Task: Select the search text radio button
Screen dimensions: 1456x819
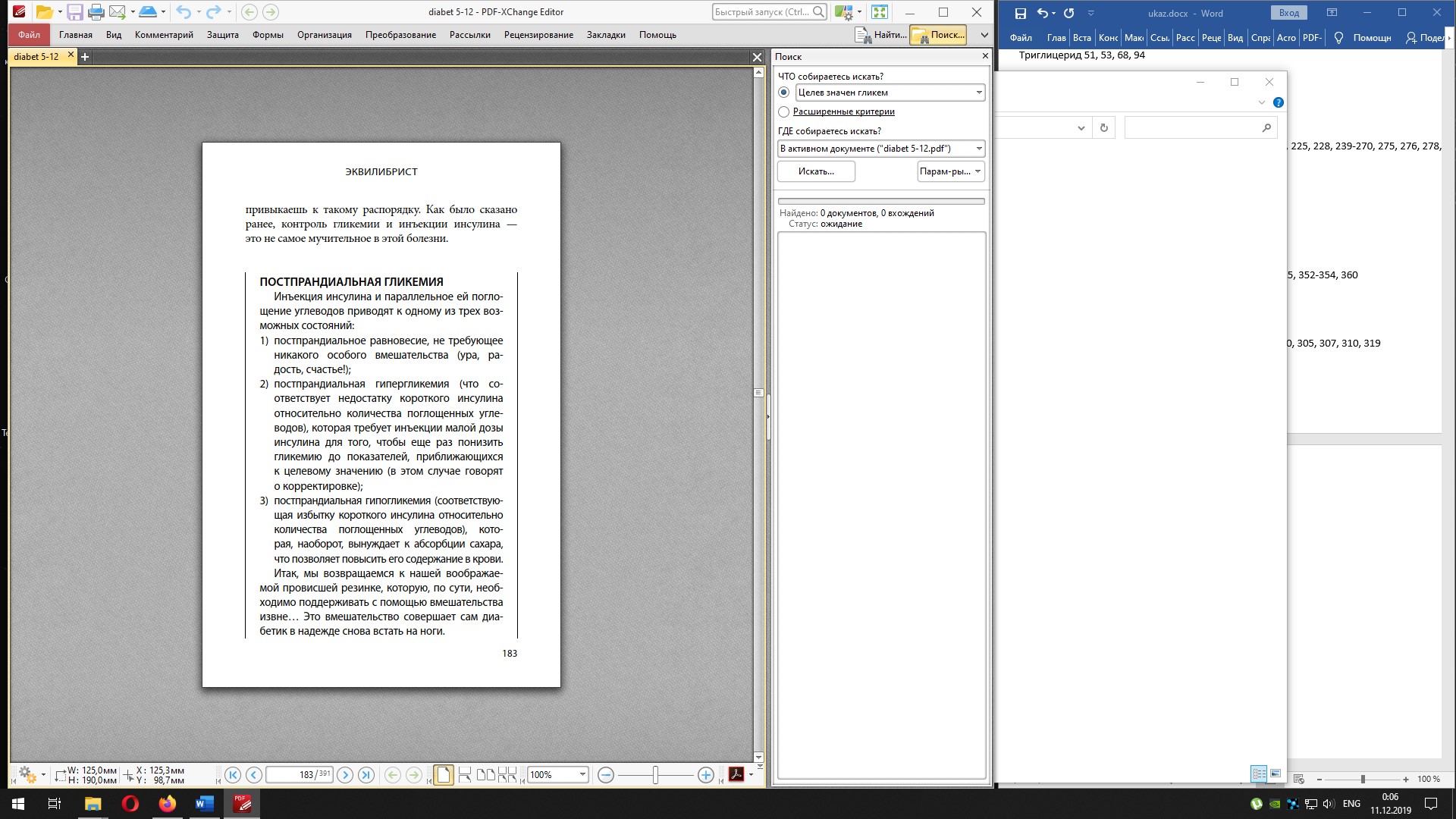Action: [x=784, y=93]
